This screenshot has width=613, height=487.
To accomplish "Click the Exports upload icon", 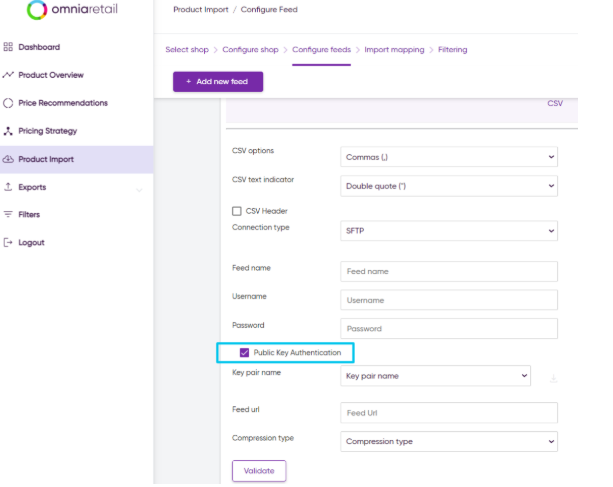I will point(8,187).
